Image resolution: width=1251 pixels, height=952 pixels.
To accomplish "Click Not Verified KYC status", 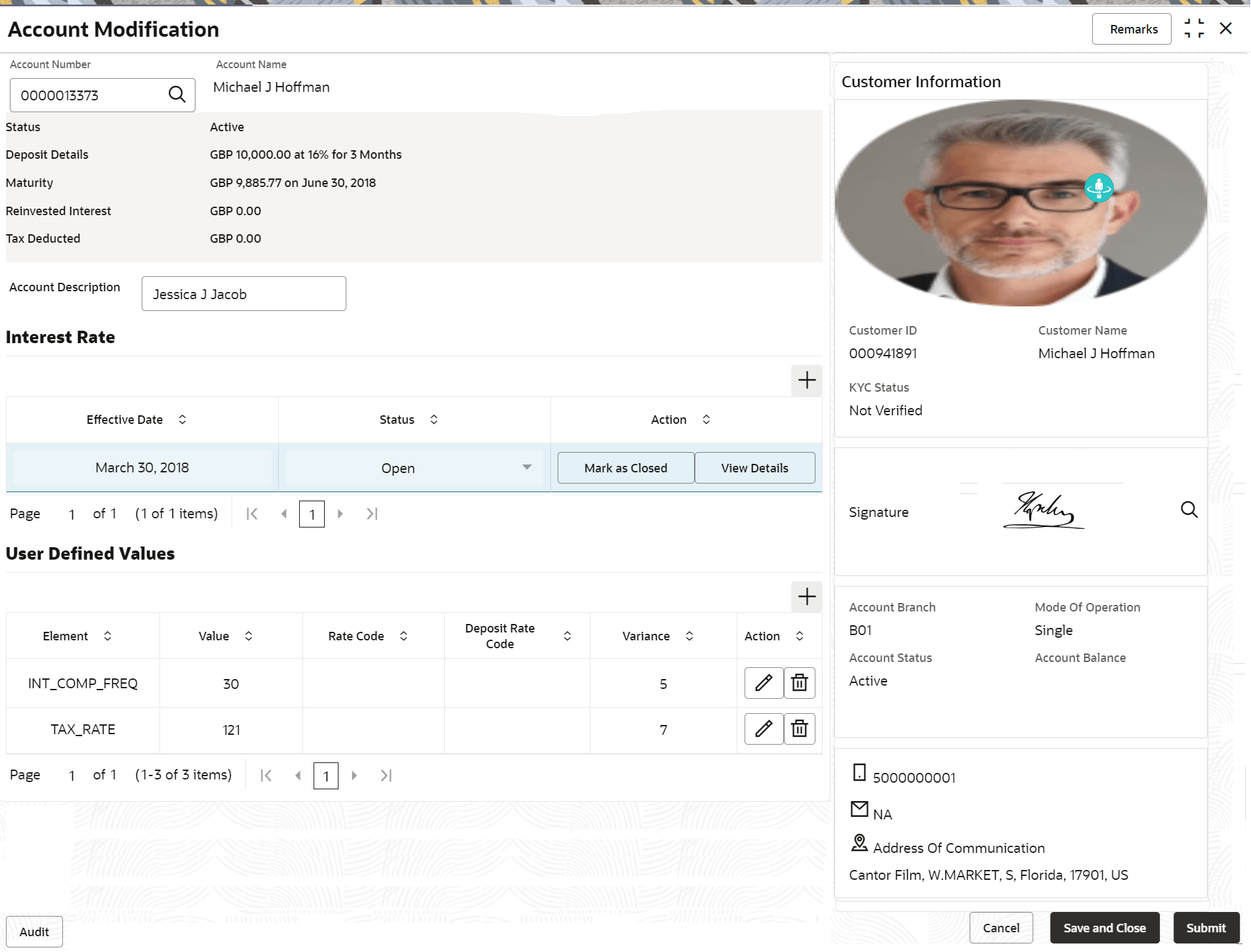I will click(886, 411).
